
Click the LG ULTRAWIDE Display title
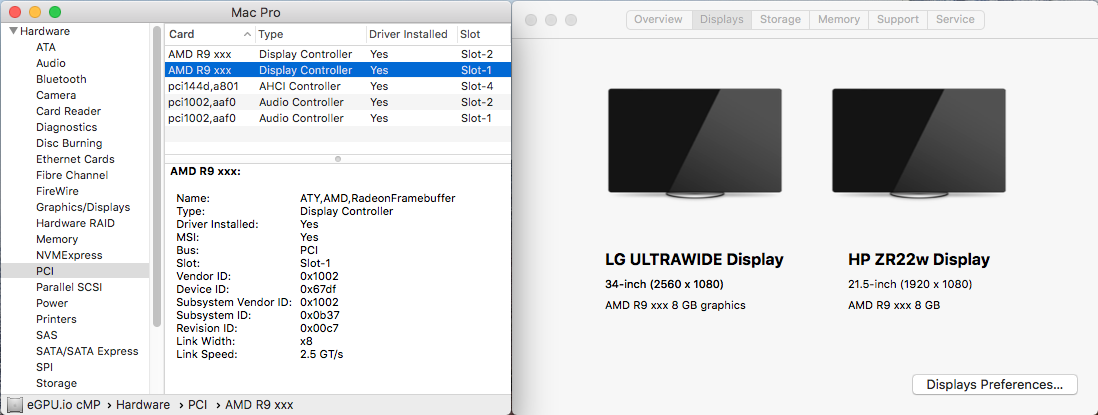(694, 260)
